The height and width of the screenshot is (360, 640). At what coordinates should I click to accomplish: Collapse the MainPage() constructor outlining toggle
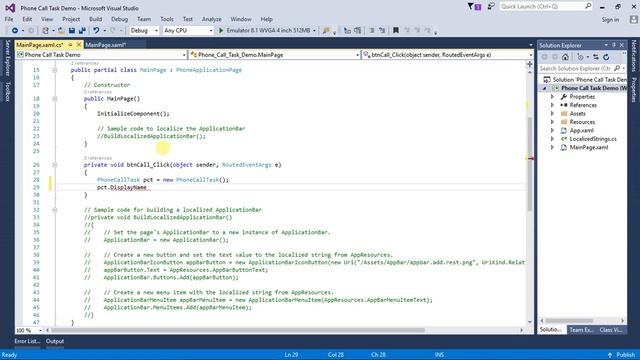(x=54, y=99)
